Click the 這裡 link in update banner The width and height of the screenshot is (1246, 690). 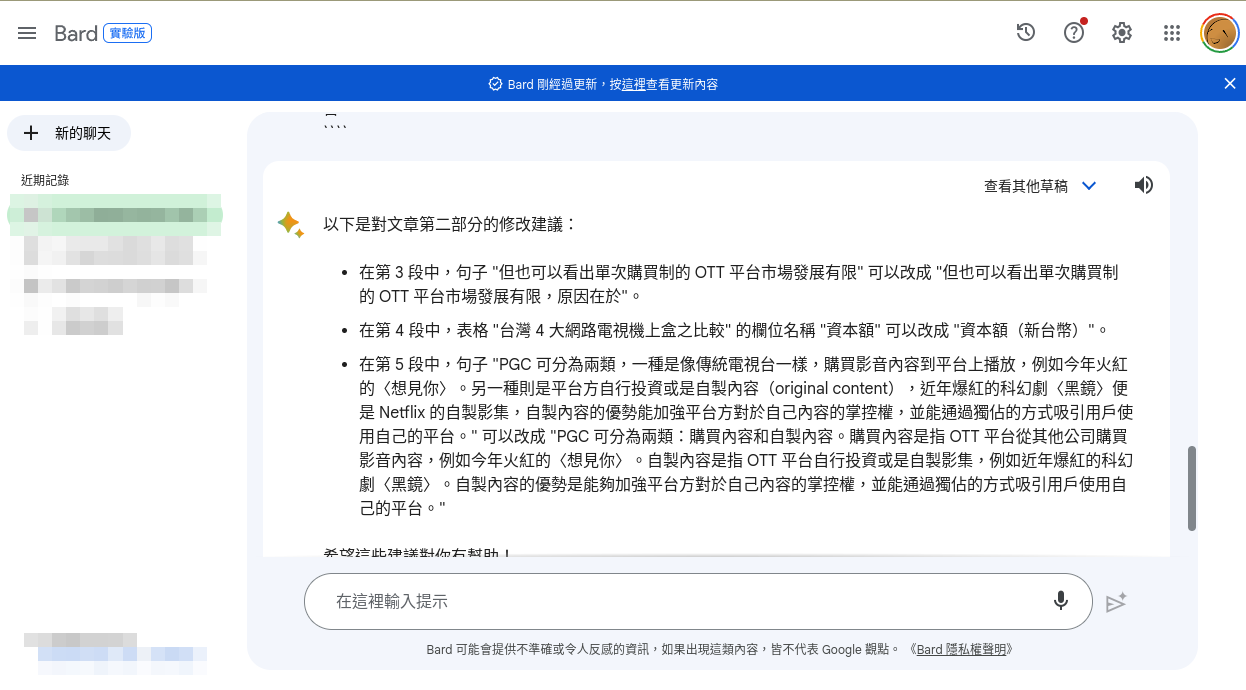coord(634,85)
